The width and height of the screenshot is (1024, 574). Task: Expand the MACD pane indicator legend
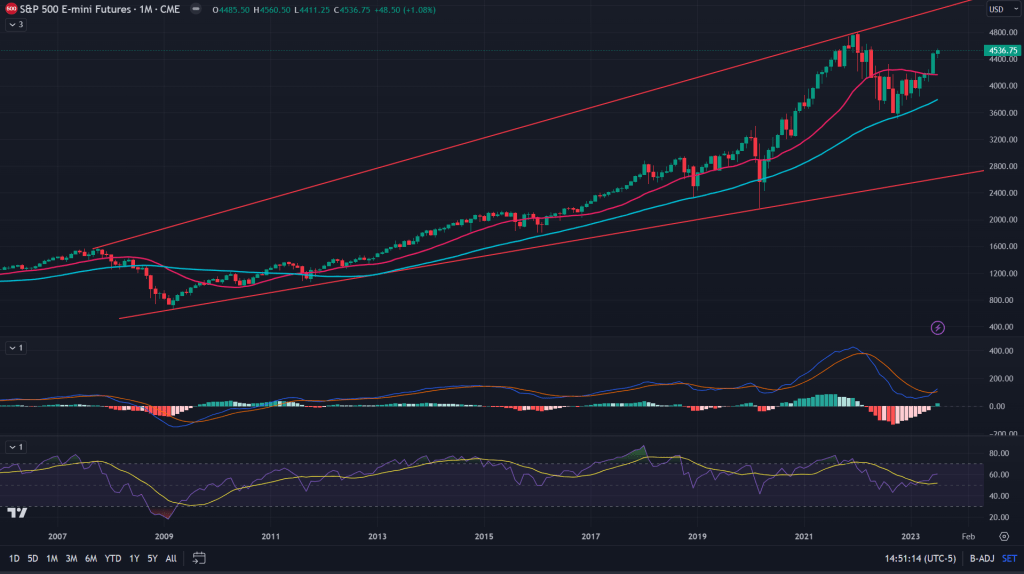[15, 347]
